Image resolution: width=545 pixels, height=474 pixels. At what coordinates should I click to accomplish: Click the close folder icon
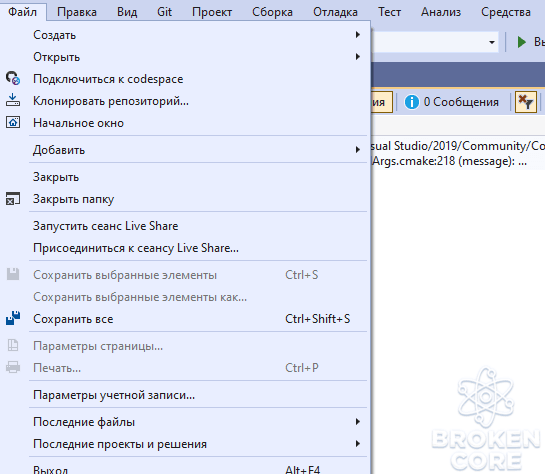(x=13, y=199)
